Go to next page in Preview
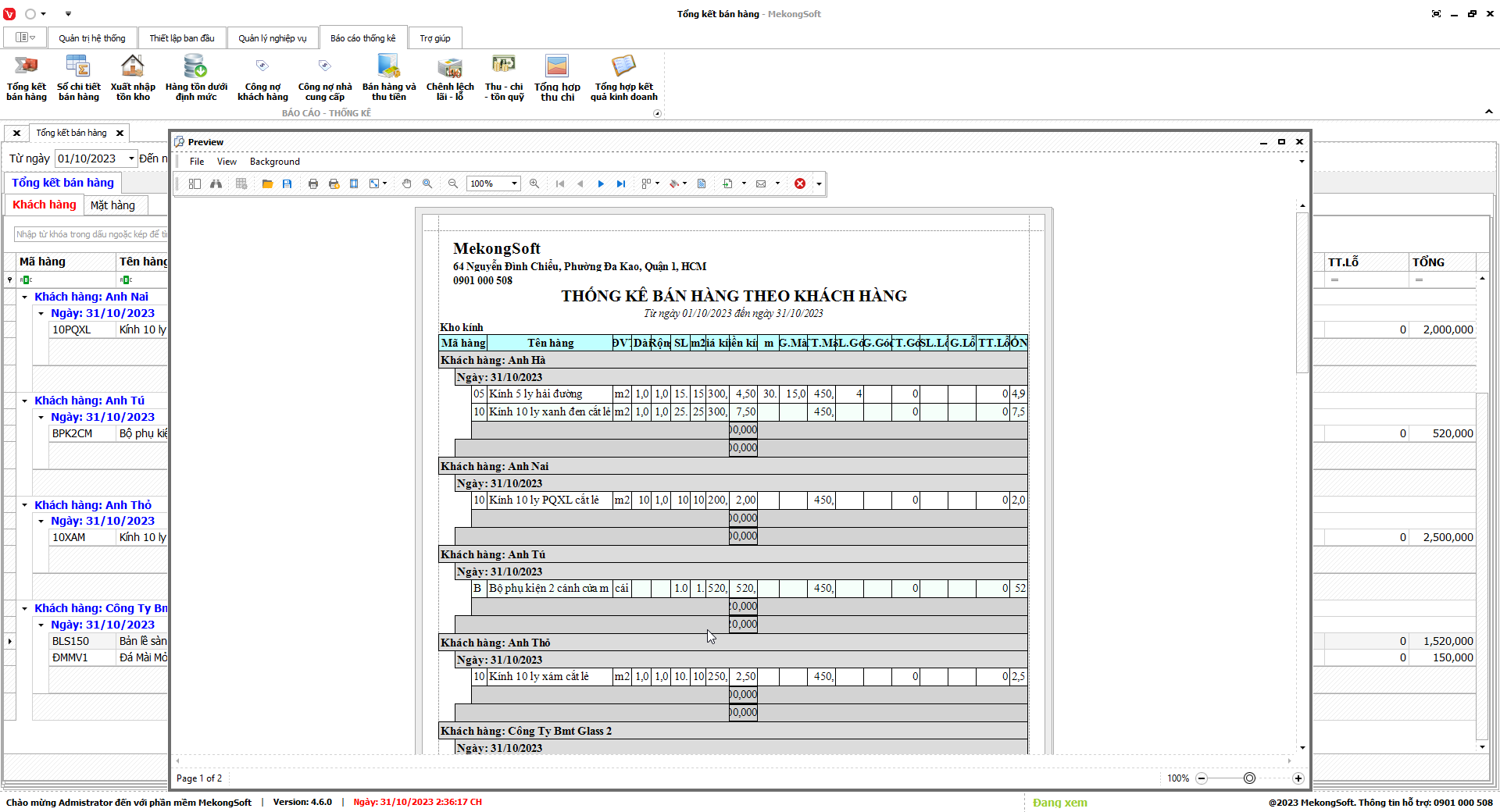Viewport: 1500px width, 812px height. pos(601,183)
